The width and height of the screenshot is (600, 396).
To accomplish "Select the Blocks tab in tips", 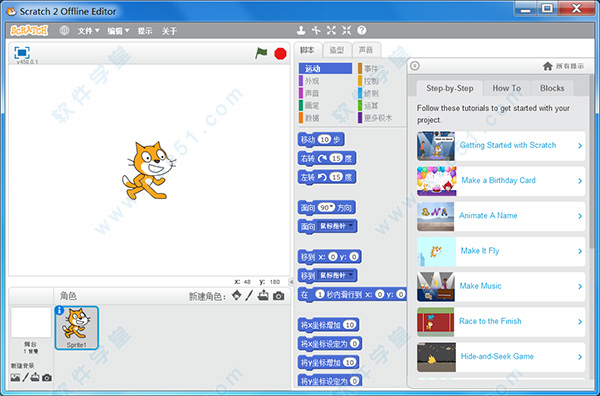I will (552, 88).
